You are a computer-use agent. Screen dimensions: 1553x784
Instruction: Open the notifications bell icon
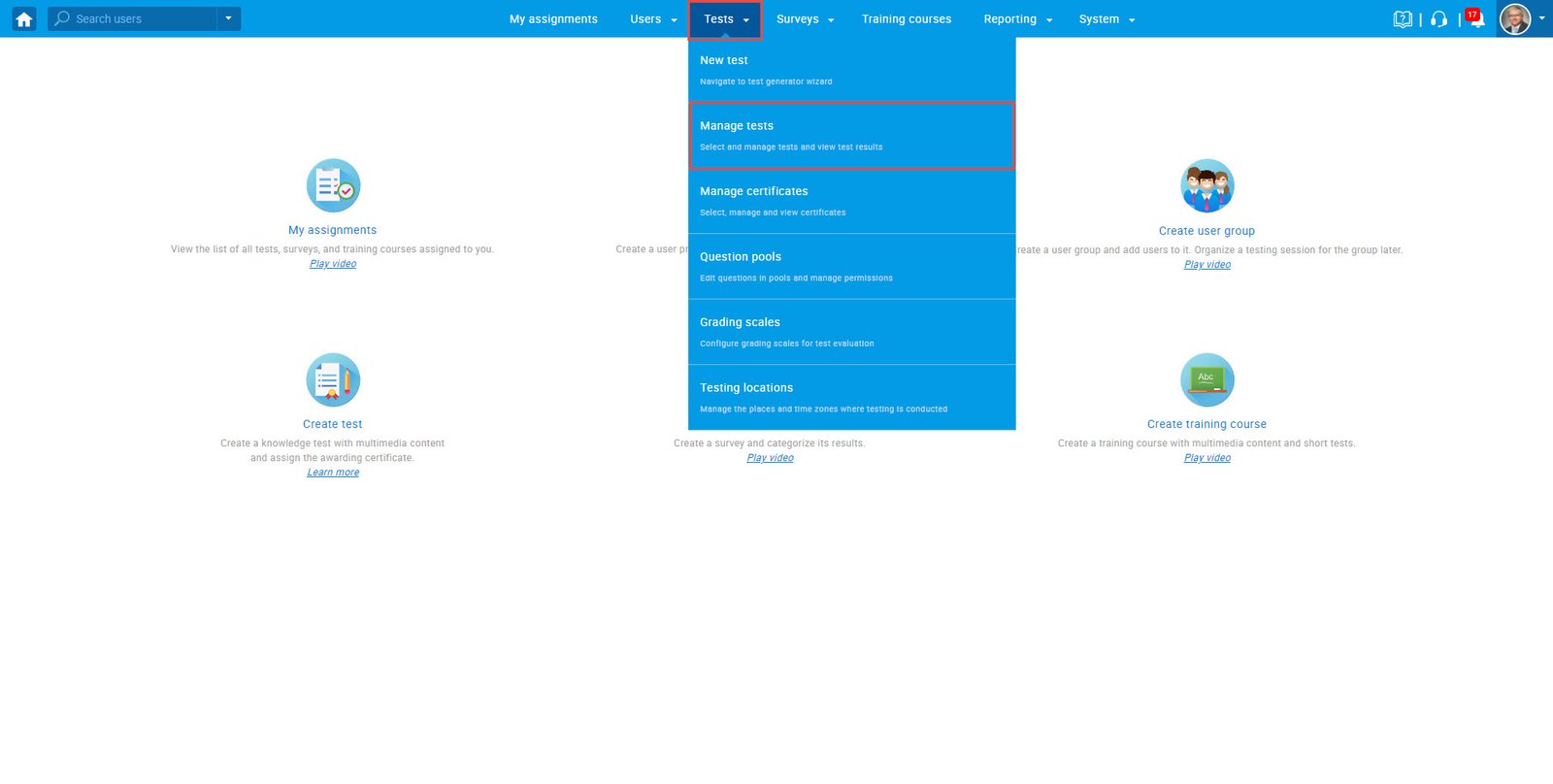(x=1475, y=18)
